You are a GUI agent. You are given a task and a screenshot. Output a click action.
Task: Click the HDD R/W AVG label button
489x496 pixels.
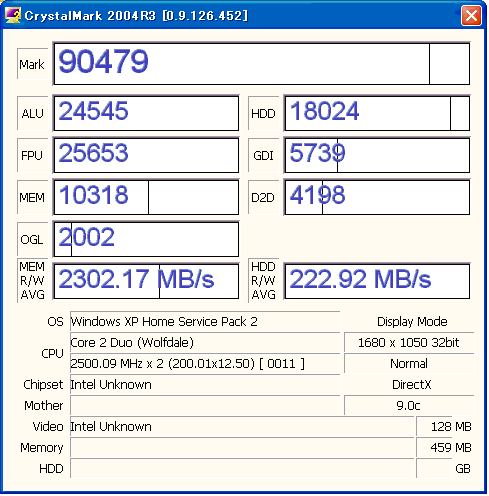[263, 281]
